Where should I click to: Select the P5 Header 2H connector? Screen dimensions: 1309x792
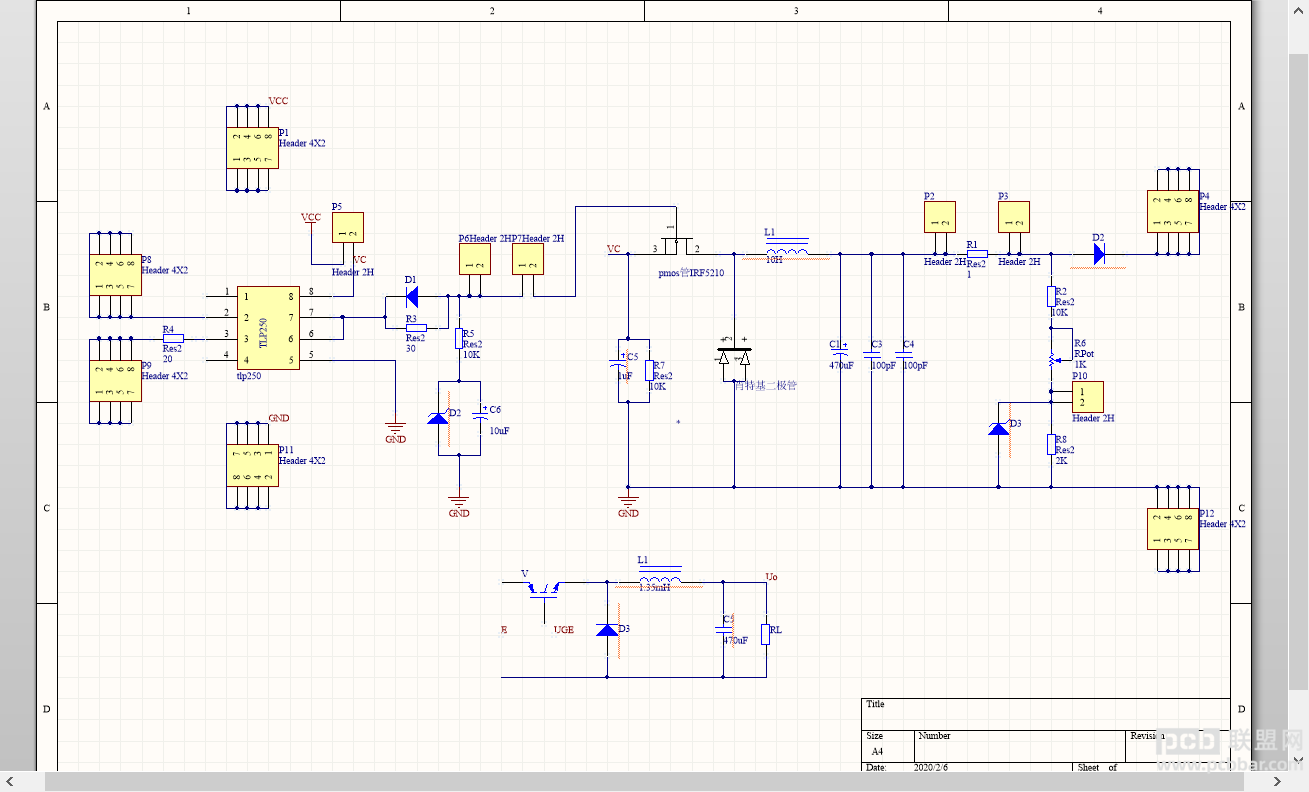point(348,228)
